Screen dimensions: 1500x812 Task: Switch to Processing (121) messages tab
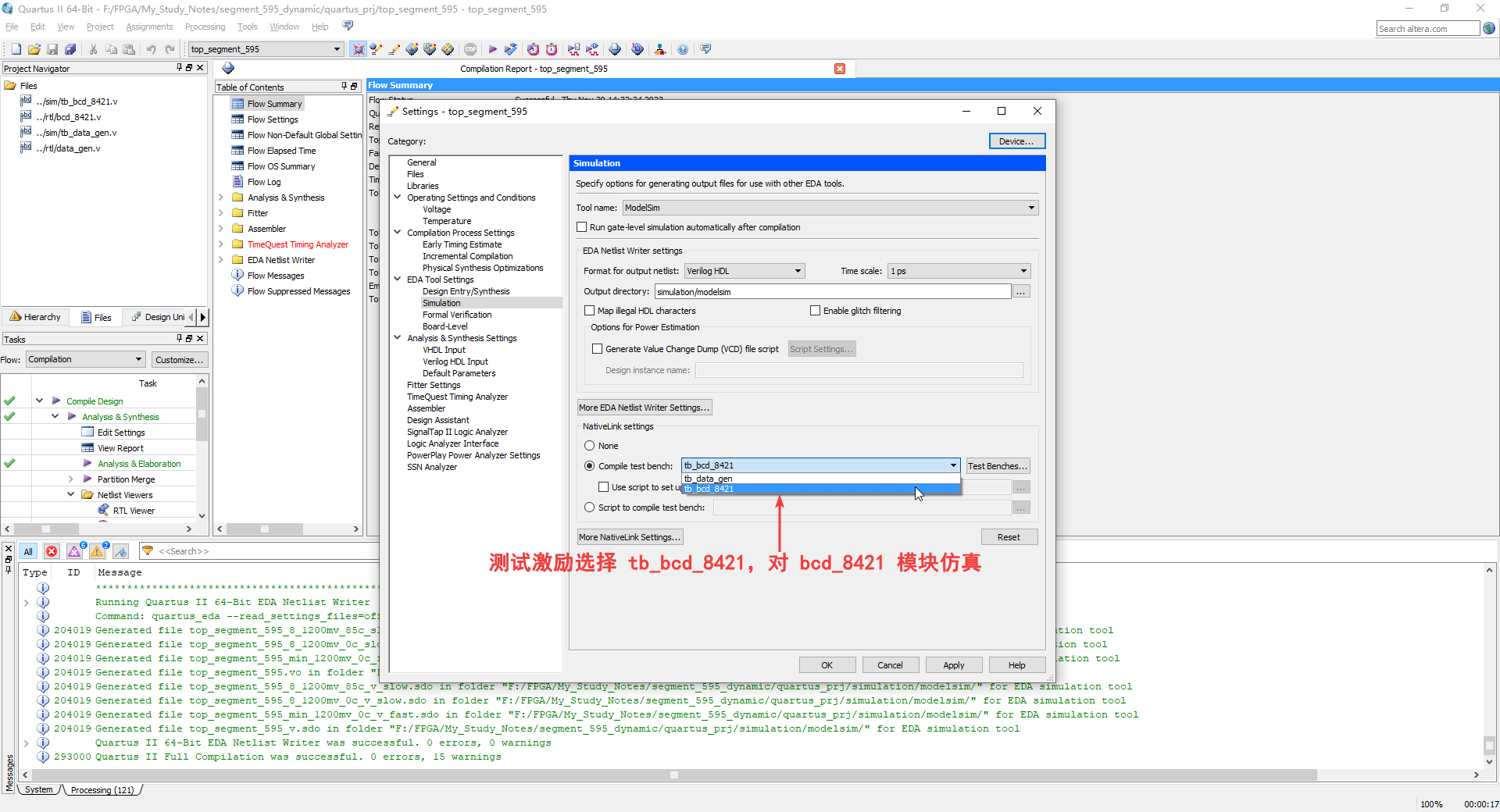[102, 790]
